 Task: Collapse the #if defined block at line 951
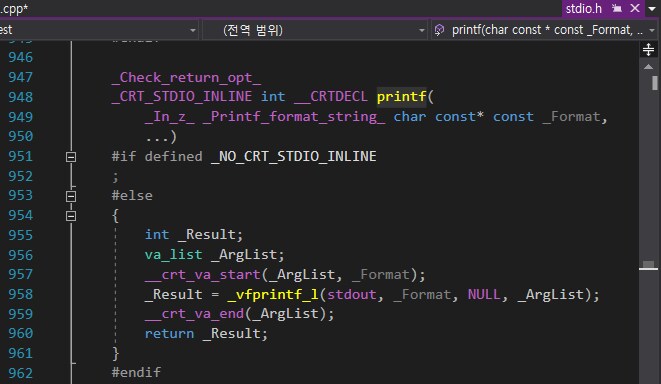click(x=71, y=157)
